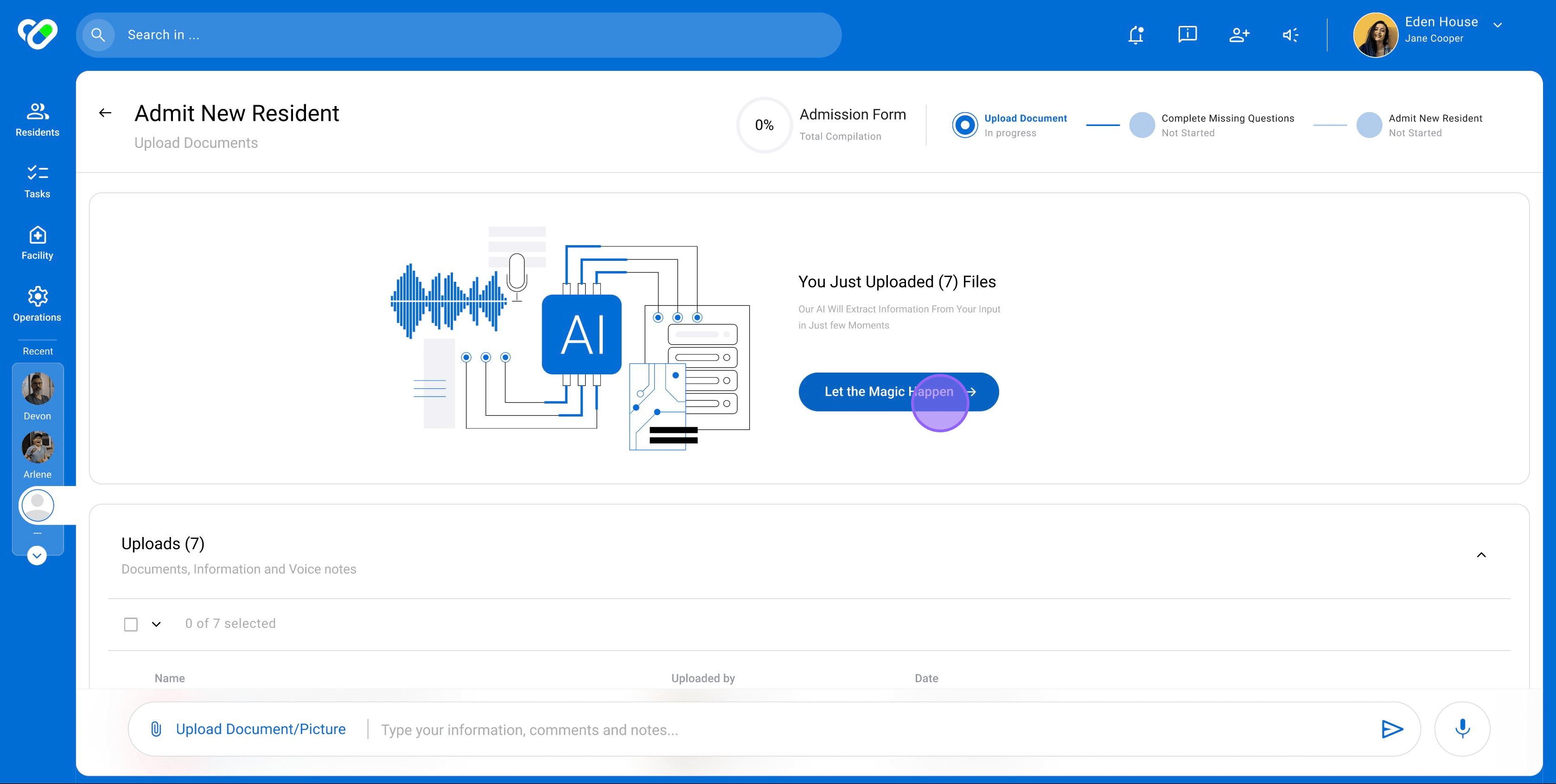Open the feedback message icon
Image resolution: width=1556 pixels, height=784 pixels.
(x=1187, y=34)
